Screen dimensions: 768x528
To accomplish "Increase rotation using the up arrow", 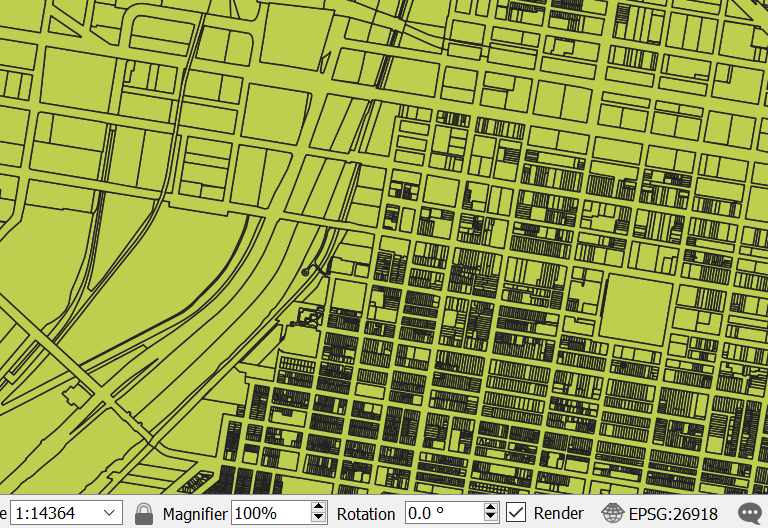I will click(491, 508).
